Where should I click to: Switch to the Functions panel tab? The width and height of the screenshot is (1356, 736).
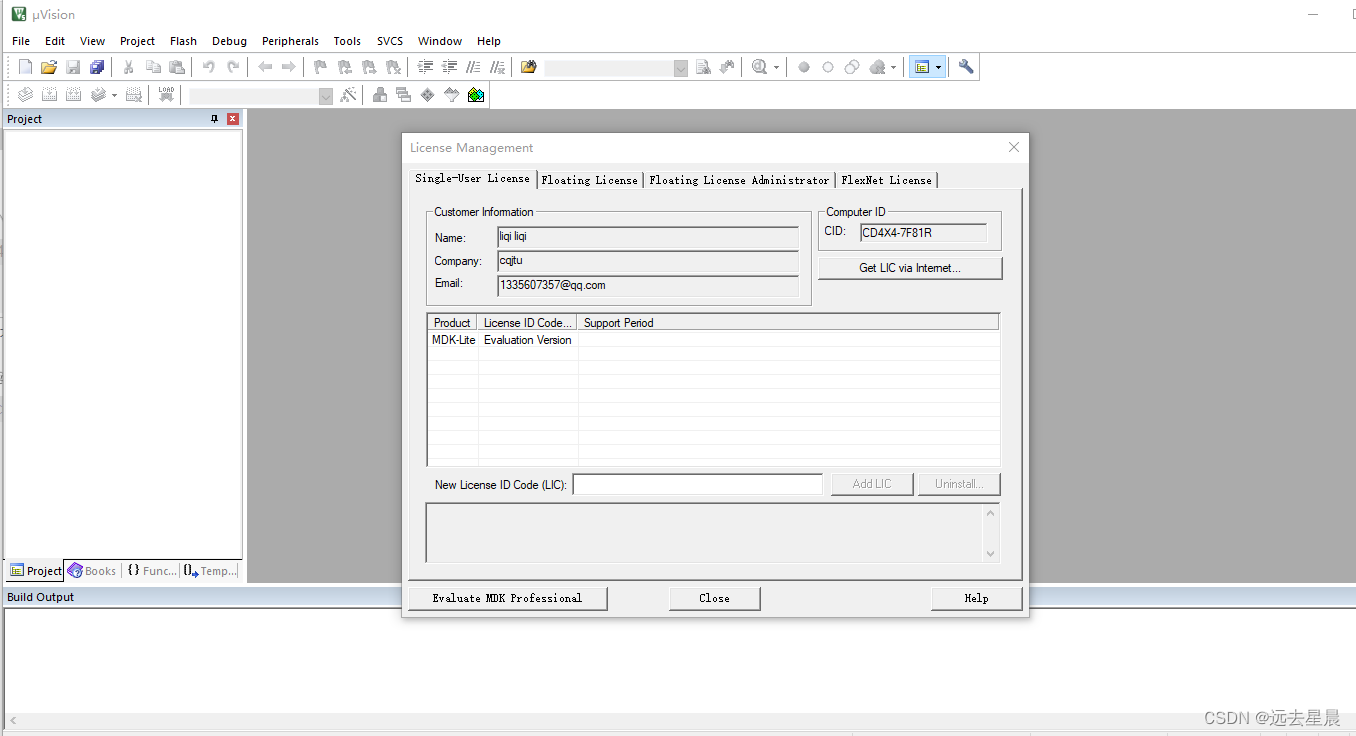[151, 571]
